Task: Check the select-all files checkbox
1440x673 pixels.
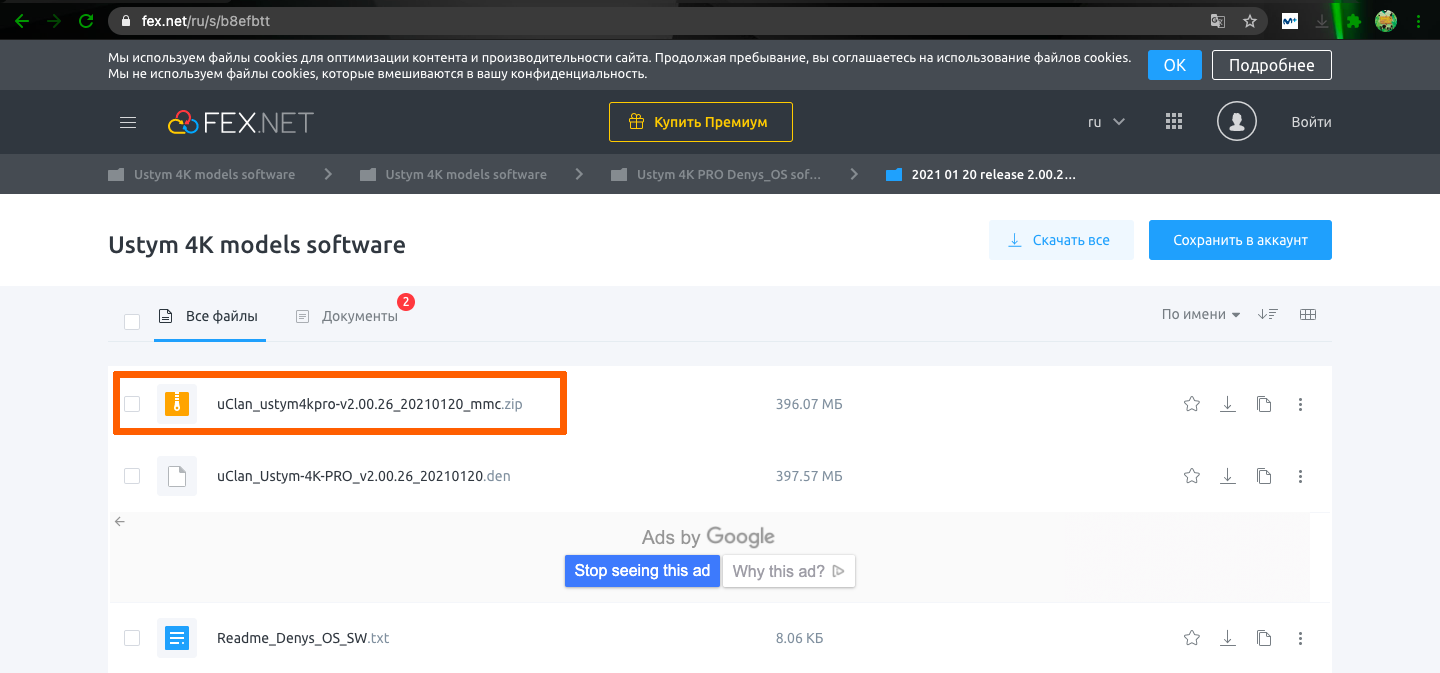Action: click(x=132, y=321)
